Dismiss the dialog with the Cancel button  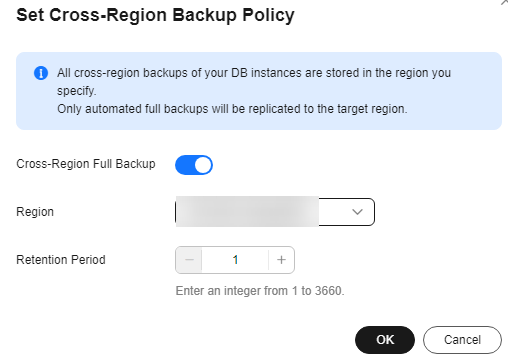[x=462, y=340]
